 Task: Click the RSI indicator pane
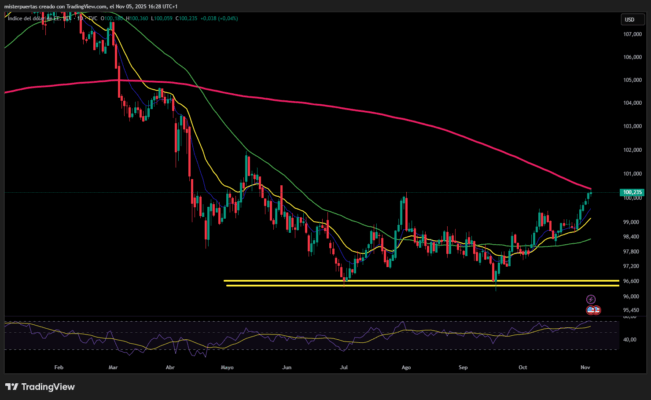point(300,334)
